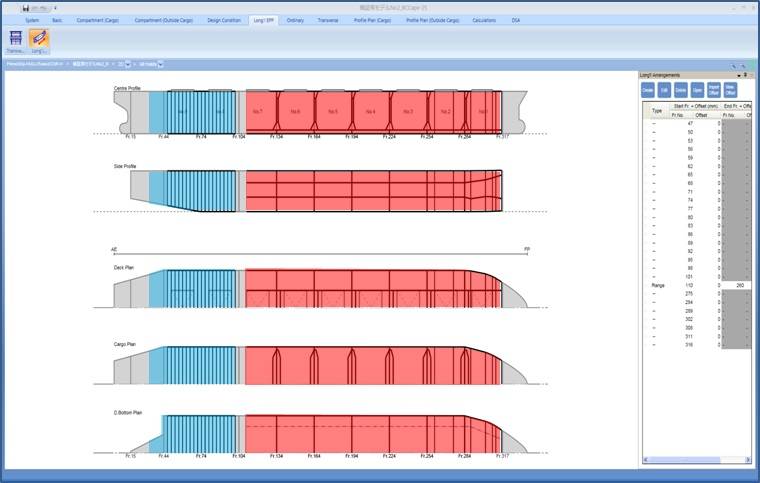Viewport: 760px width, 483px height.
Task: Switch to the Compartment (Cargo) tab
Action: pos(97,19)
